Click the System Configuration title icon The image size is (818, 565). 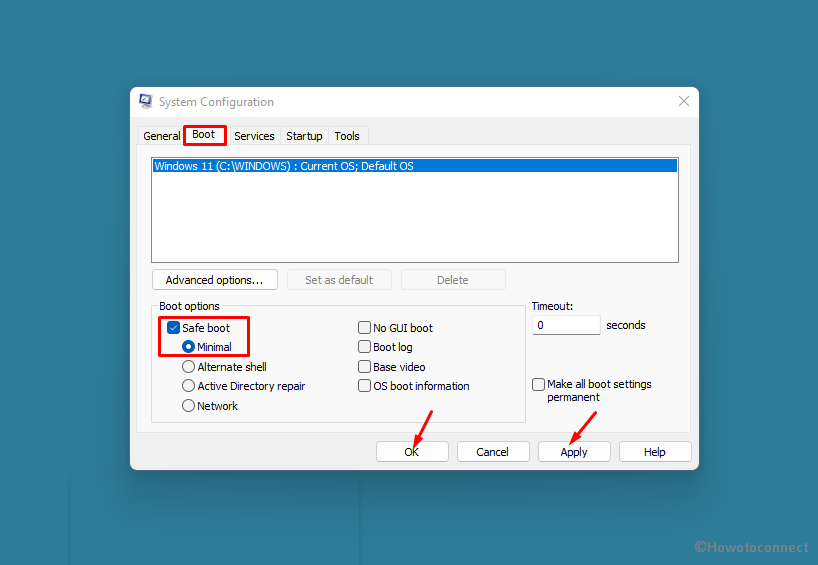146,101
